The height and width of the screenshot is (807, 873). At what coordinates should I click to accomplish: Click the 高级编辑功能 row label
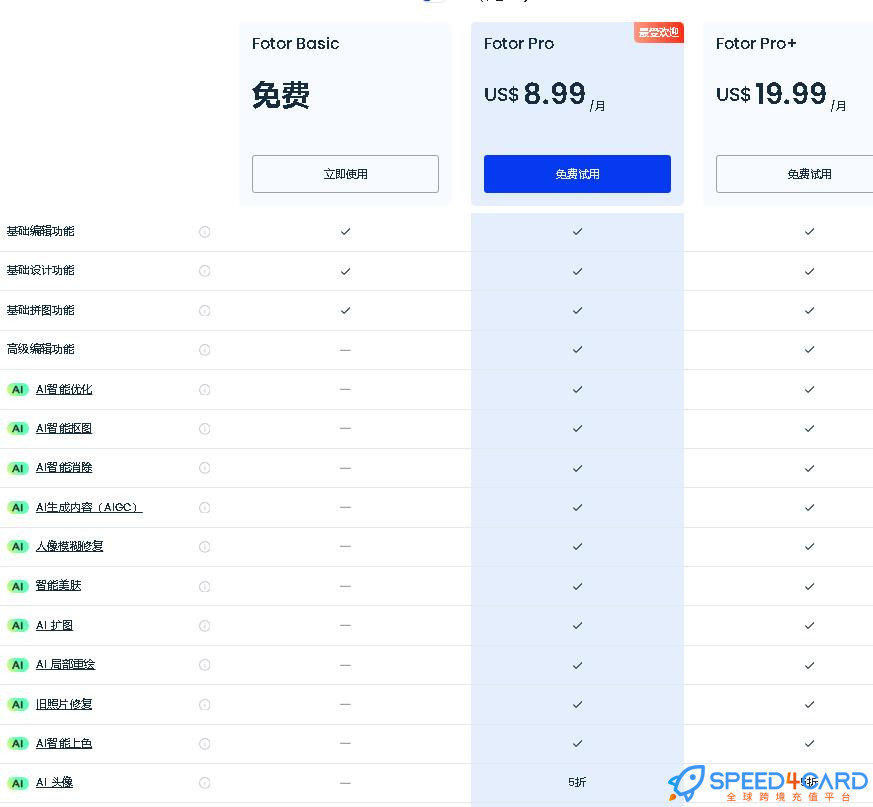(x=40, y=349)
